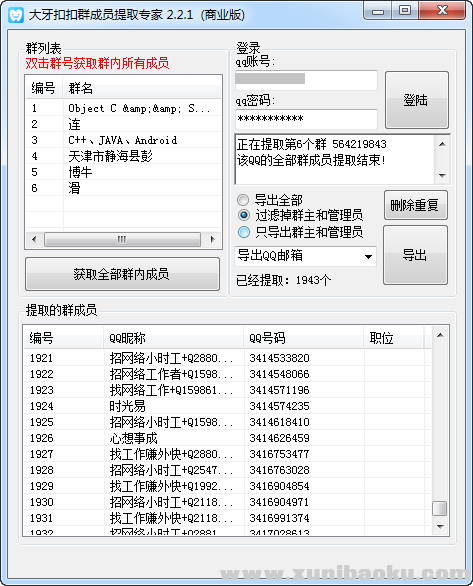Image resolution: width=473 pixels, height=586 pixels.
Task: Click the 删除重复 button
Action: click(x=415, y=205)
